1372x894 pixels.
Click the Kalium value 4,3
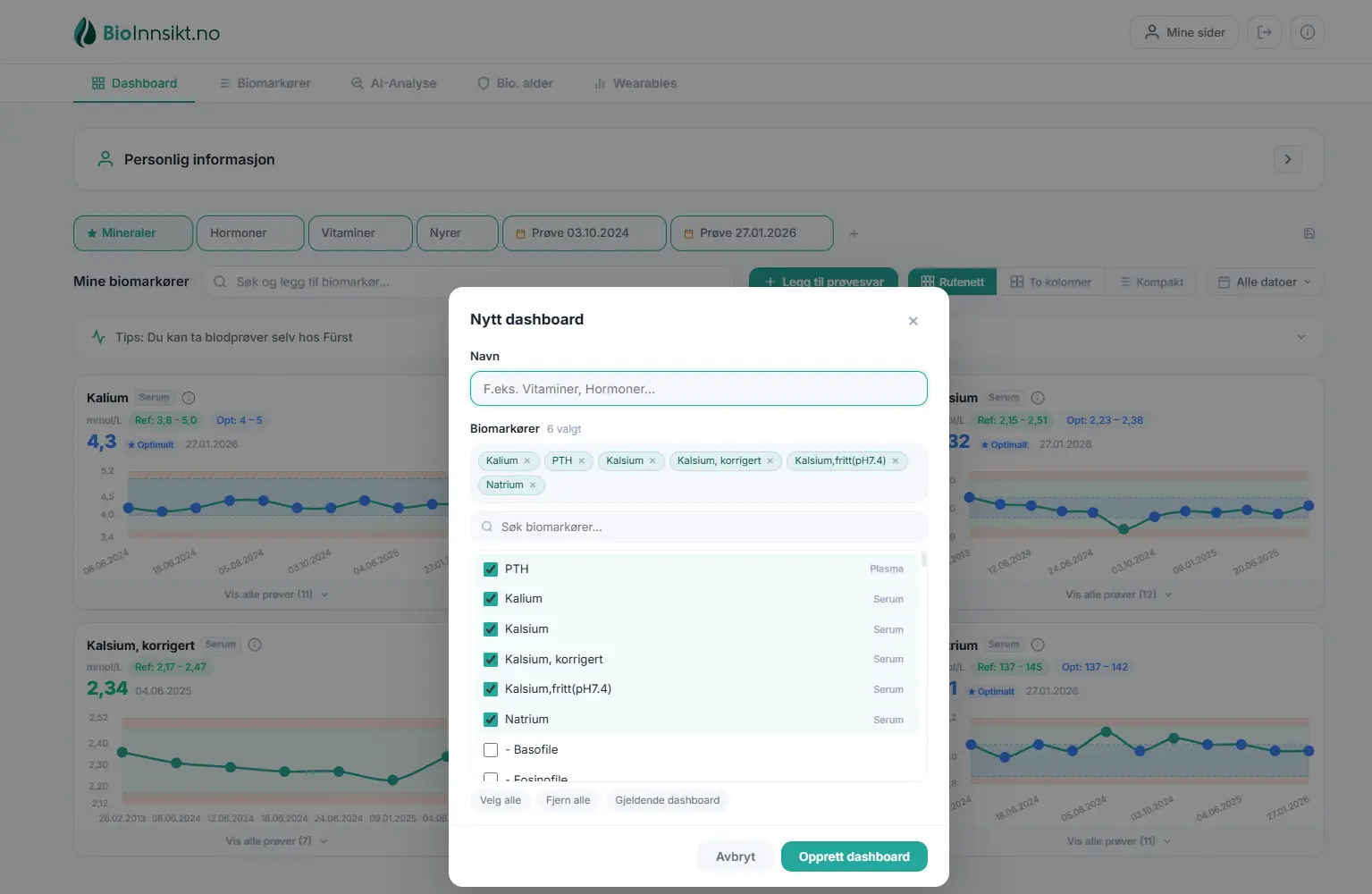(102, 442)
